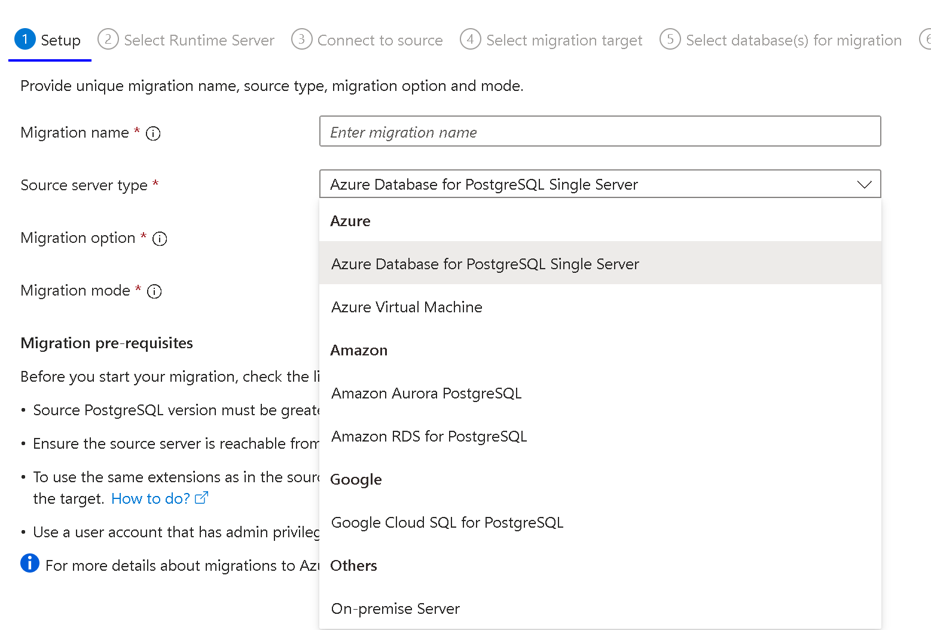Click info icon beside Migration name

[153, 133]
